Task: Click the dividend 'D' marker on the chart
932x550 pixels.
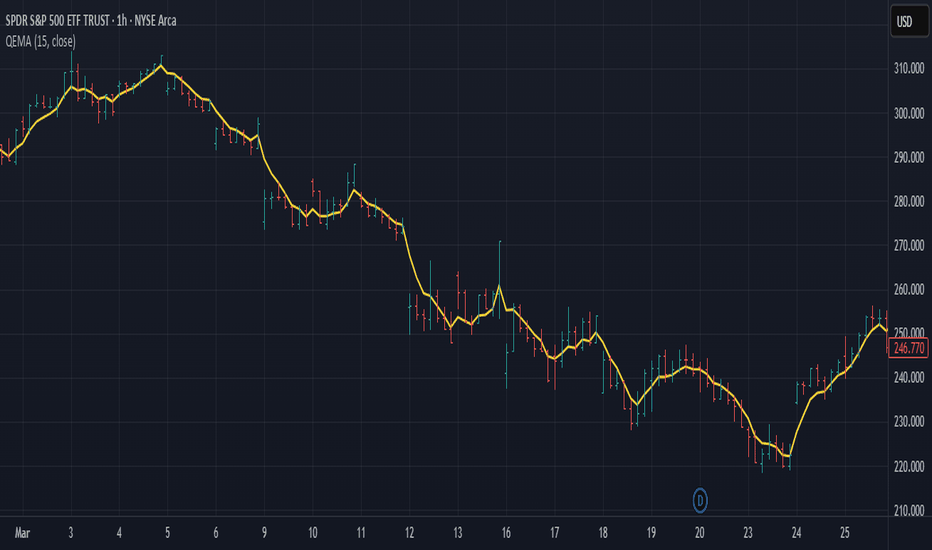Action: coord(700,501)
